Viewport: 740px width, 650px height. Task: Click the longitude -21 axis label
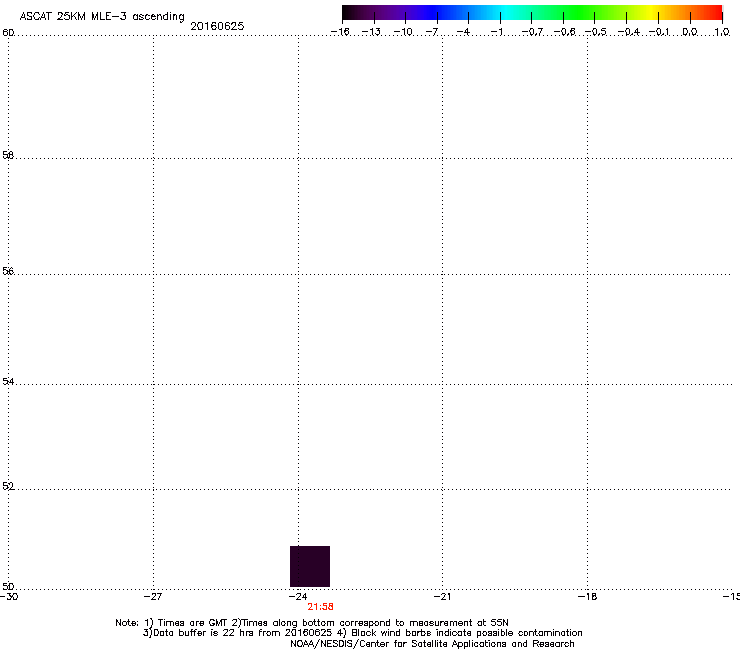click(442, 597)
